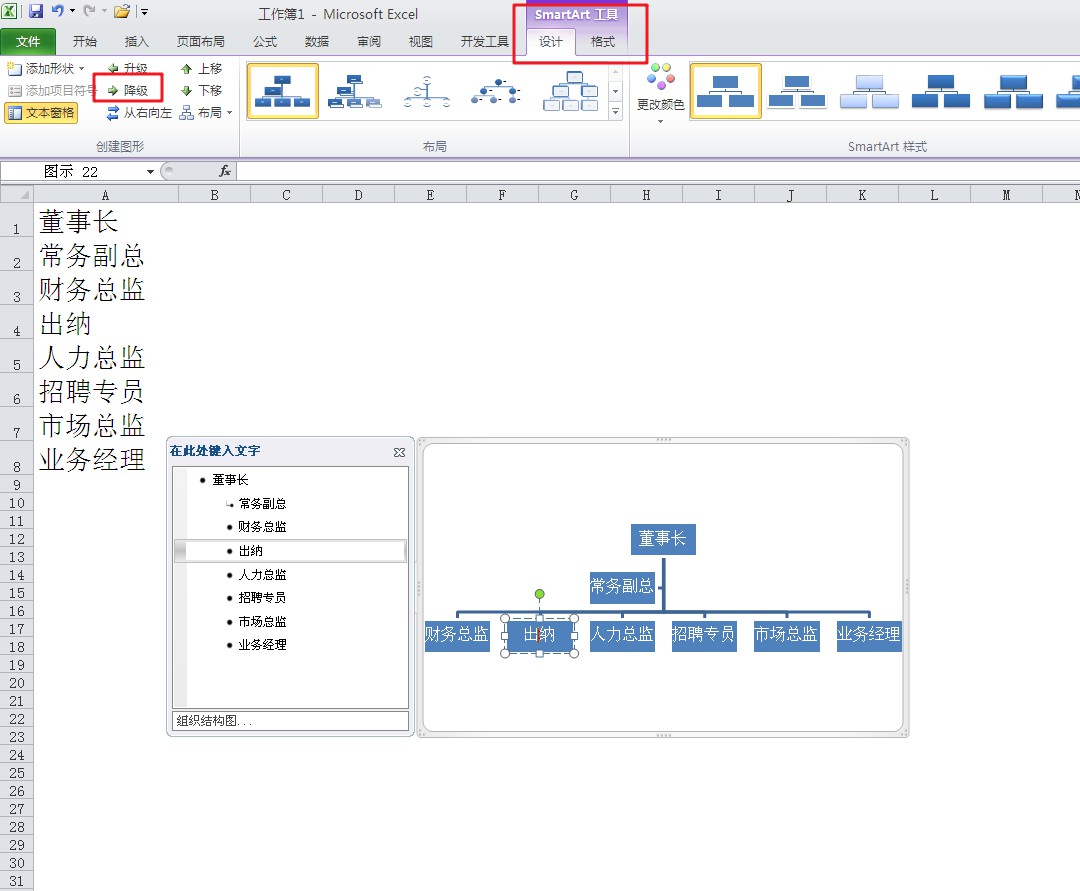Open the 添加形状 dropdown arrow
This screenshot has width=1080, height=891.
(81, 68)
